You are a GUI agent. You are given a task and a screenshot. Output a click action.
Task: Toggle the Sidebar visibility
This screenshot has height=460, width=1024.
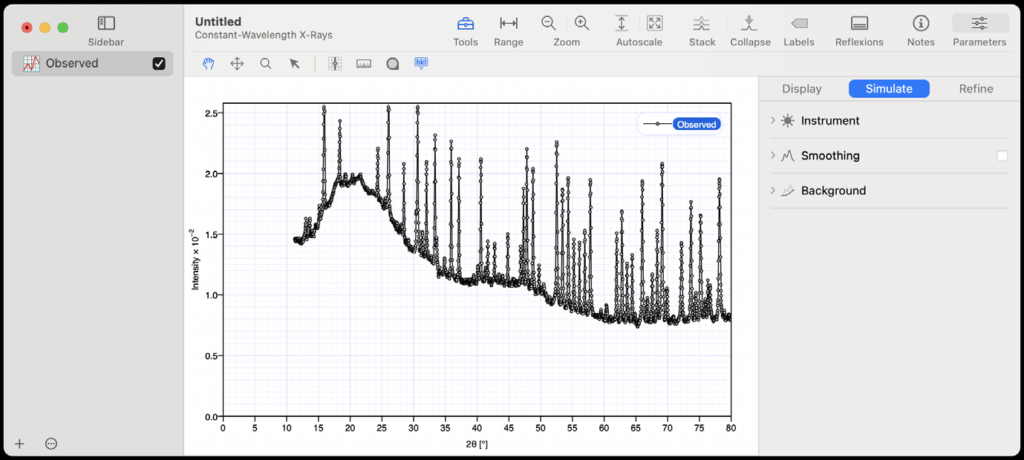pos(106,23)
